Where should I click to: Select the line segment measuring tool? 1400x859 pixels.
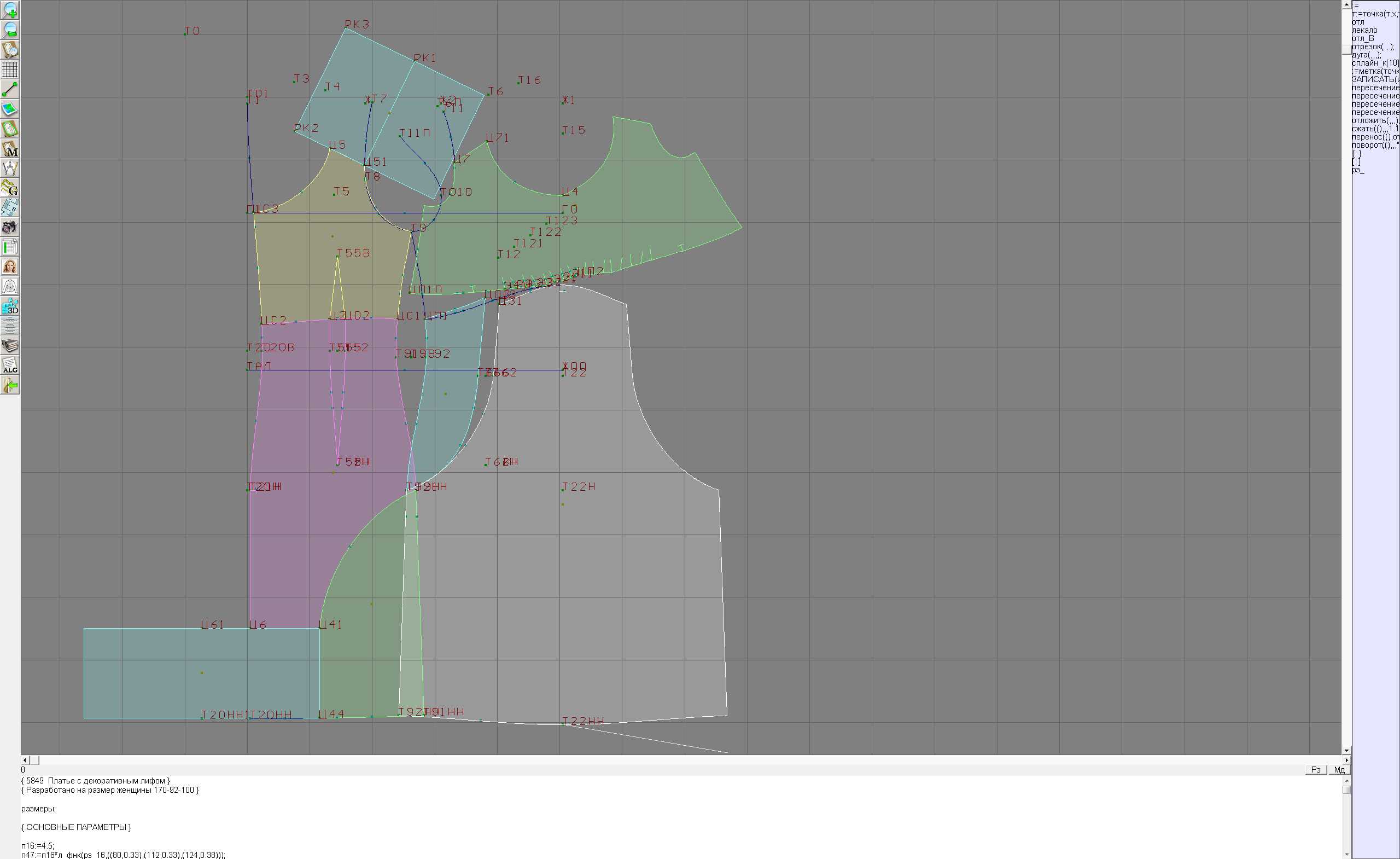10,89
